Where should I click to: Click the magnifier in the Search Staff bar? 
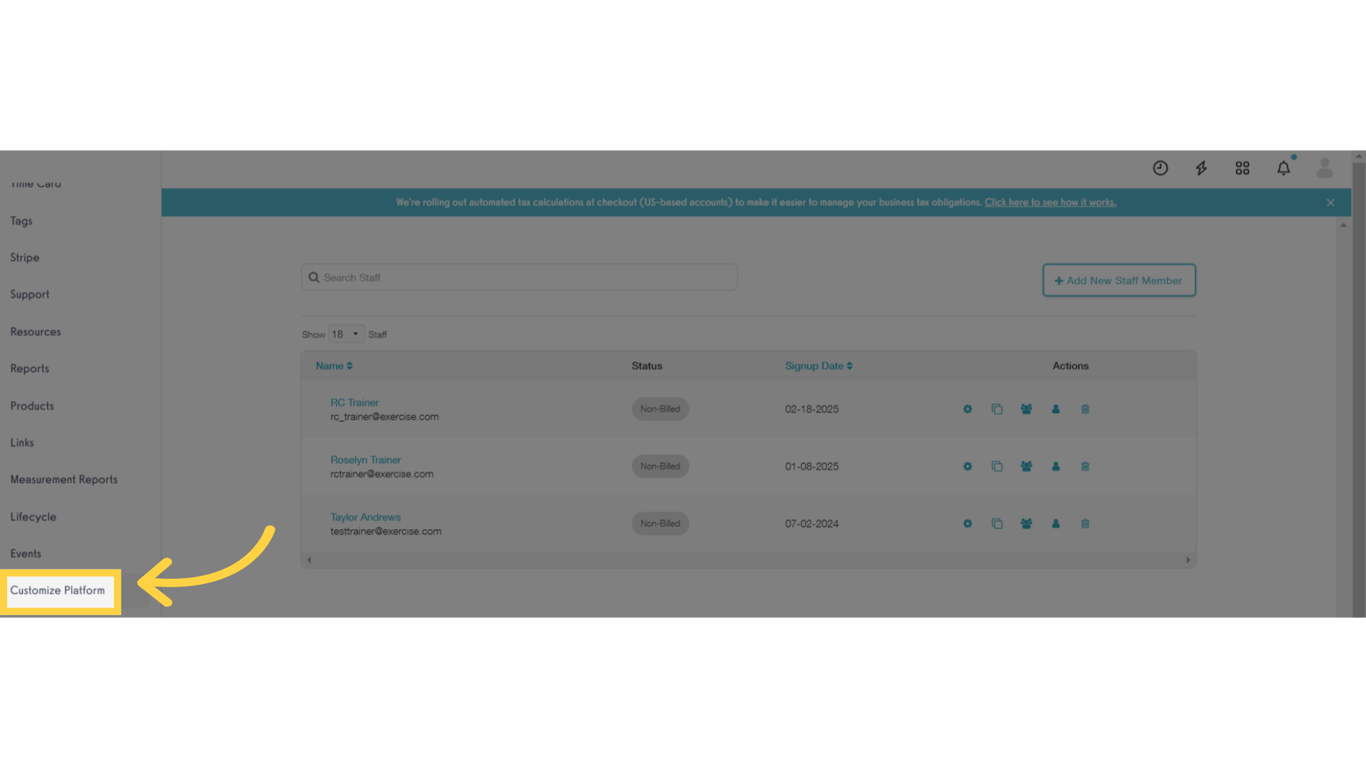[x=314, y=277]
